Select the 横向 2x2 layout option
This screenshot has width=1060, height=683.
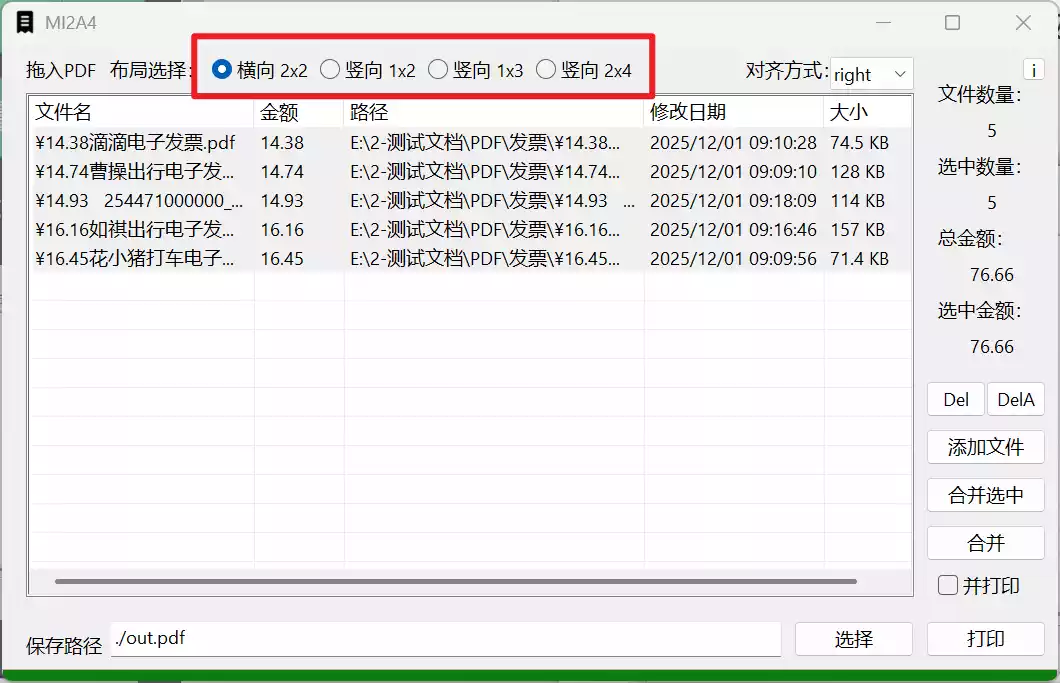coord(223,70)
